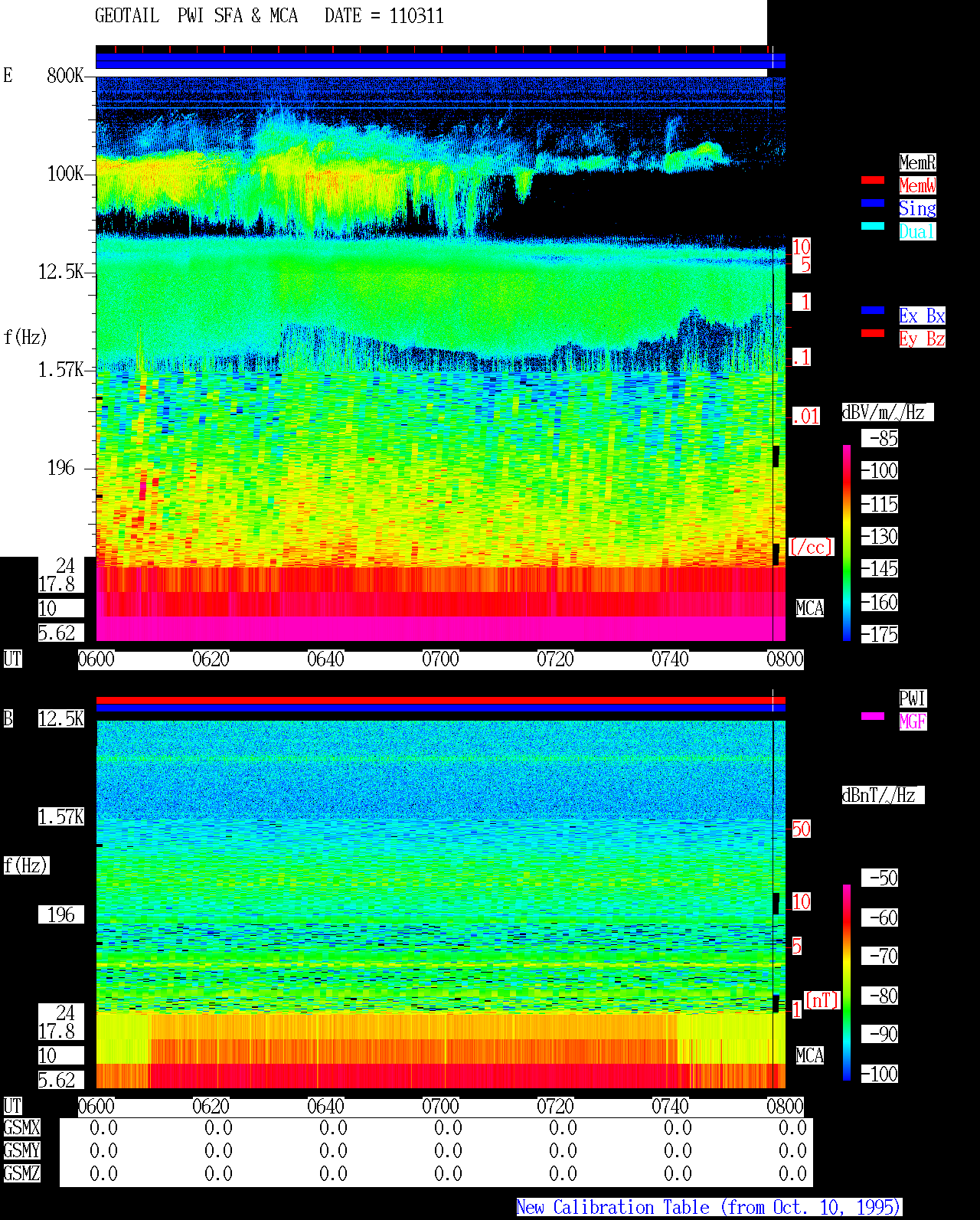Select the "0640" time label under the E panel
This screenshot has height=1220, width=980.
tap(325, 659)
